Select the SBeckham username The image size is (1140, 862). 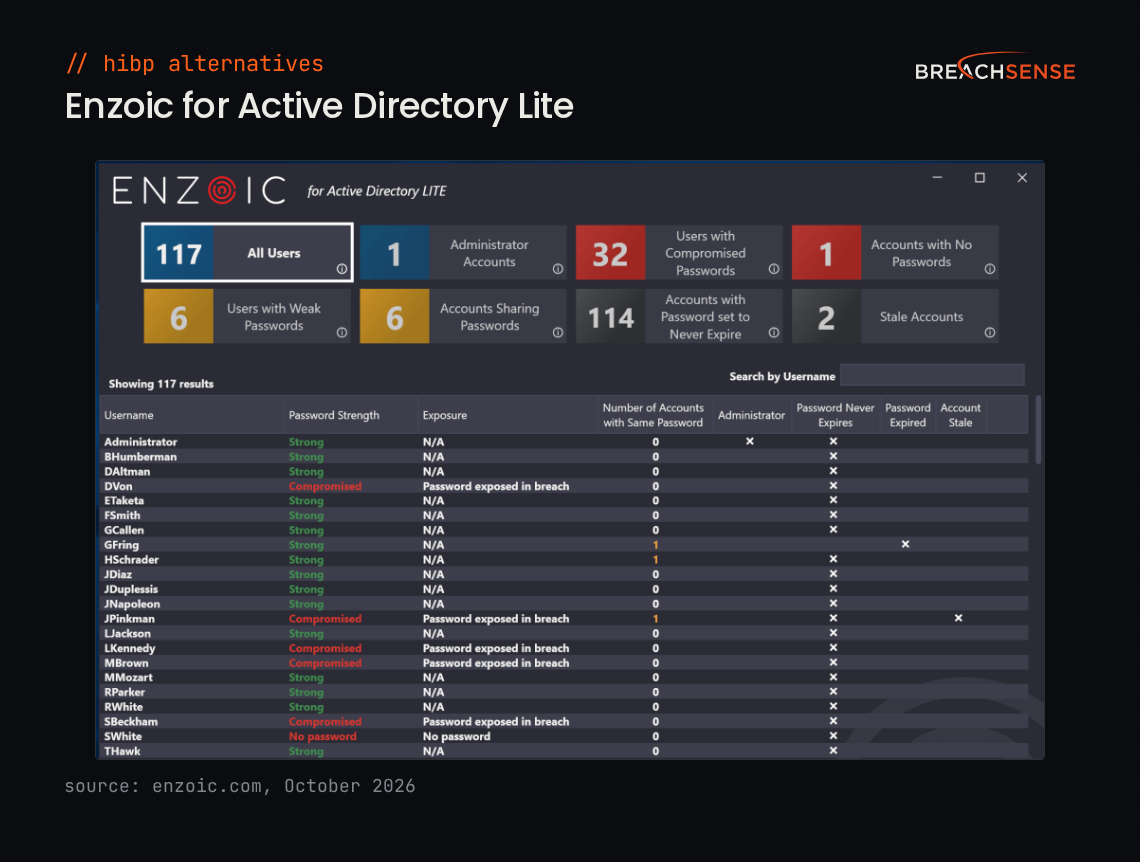(131, 722)
